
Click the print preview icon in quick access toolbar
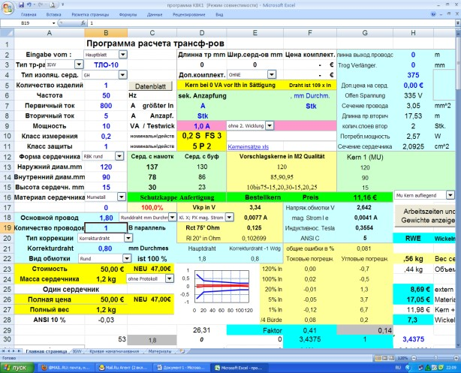pyautogui.click(x=53, y=5)
